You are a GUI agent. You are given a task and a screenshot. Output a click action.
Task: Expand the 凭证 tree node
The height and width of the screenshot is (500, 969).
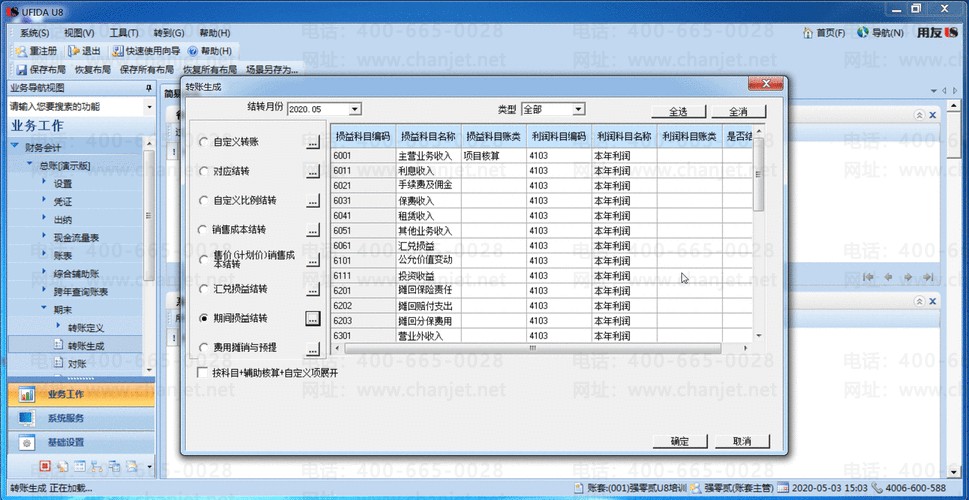[x=44, y=200]
